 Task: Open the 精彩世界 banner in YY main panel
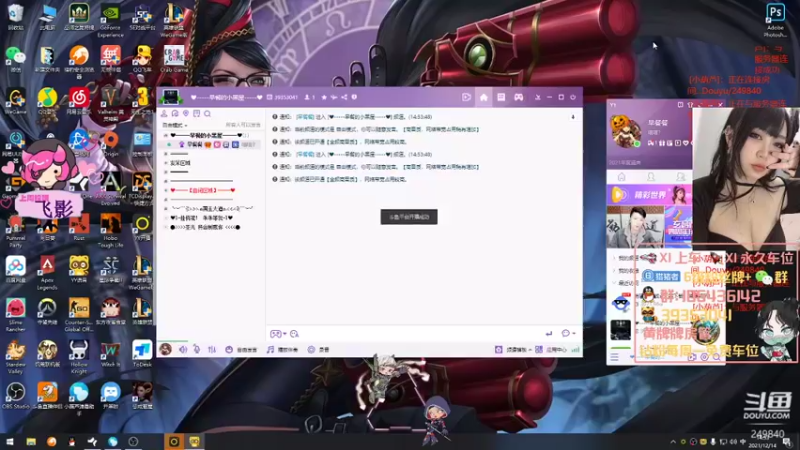point(649,194)
